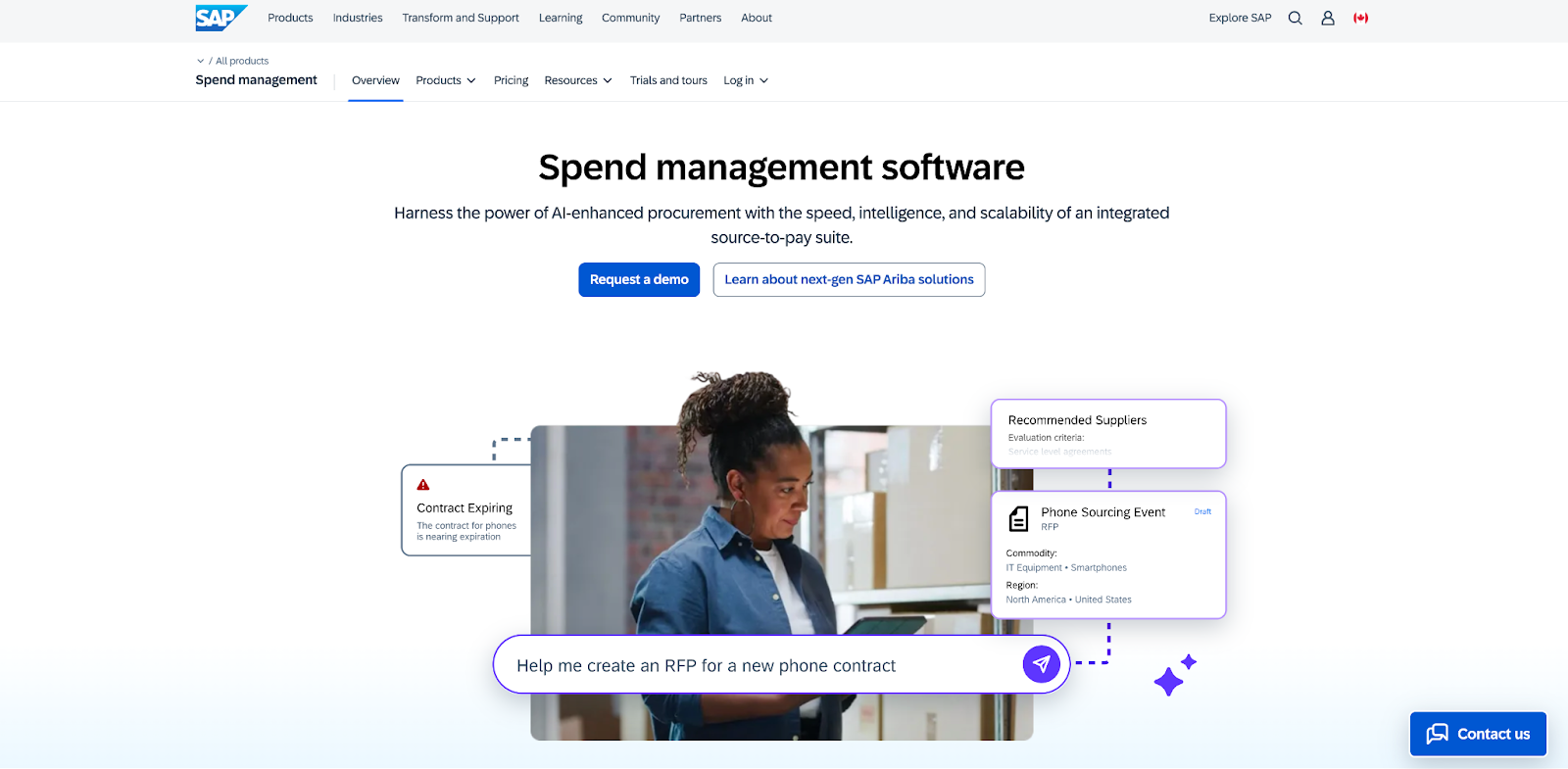1568x769 pixels.
Task: Click Learn about next-gen SAP Ariba solutions
Action: [x=849, y=279]
